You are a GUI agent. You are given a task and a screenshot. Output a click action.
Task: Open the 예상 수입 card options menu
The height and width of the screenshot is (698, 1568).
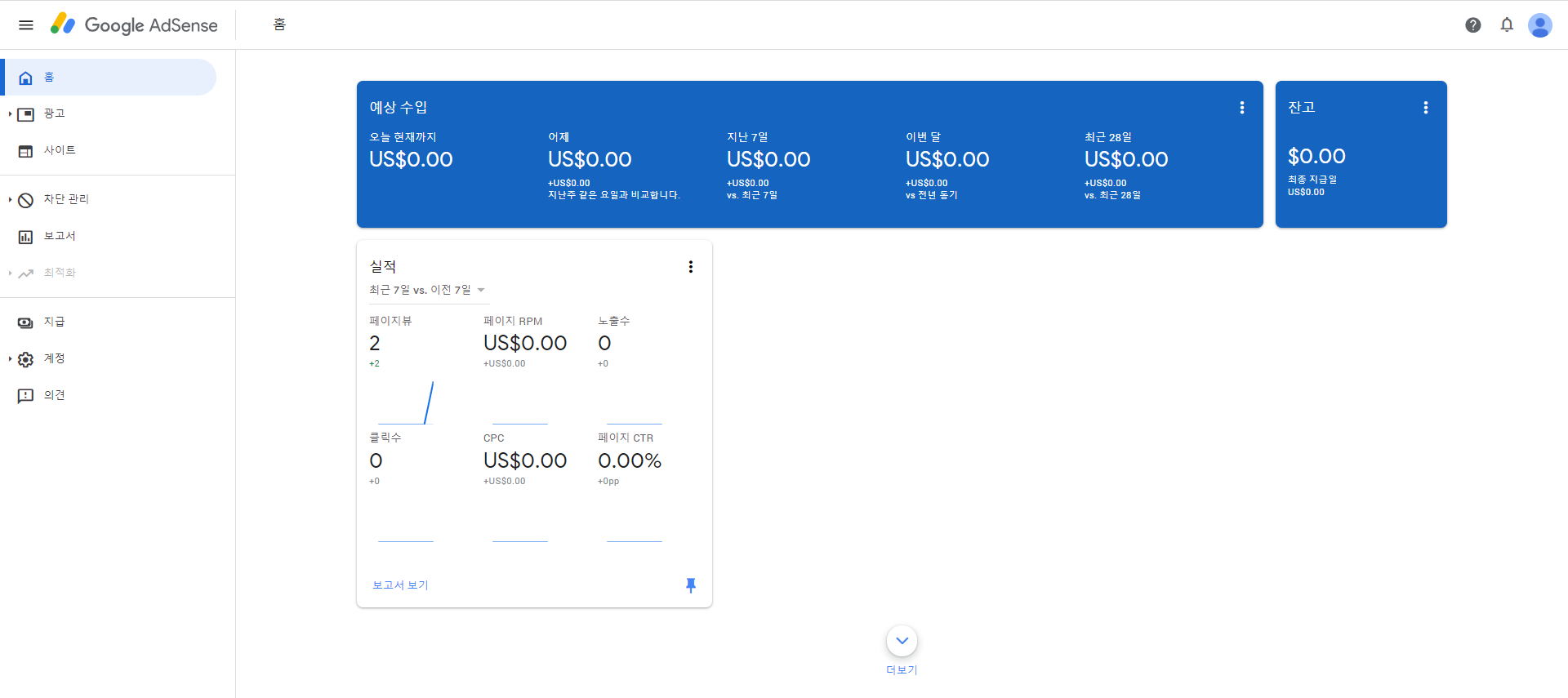pyautogui.click(x=1242, y=108)
